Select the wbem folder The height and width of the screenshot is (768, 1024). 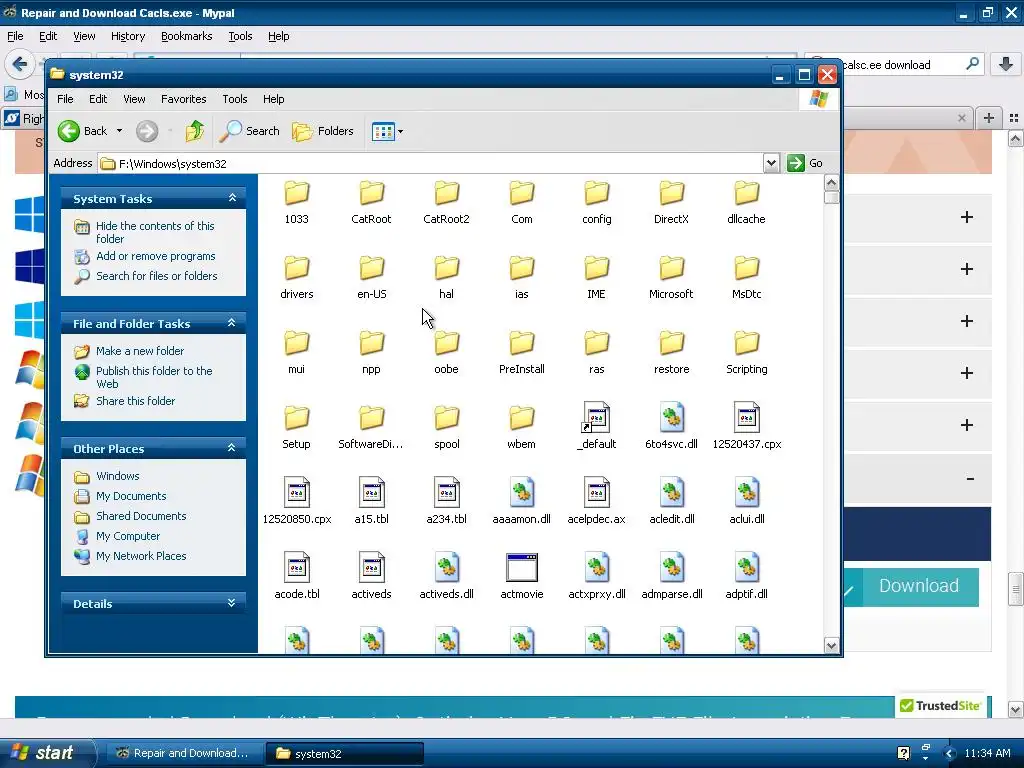(522, 428)
